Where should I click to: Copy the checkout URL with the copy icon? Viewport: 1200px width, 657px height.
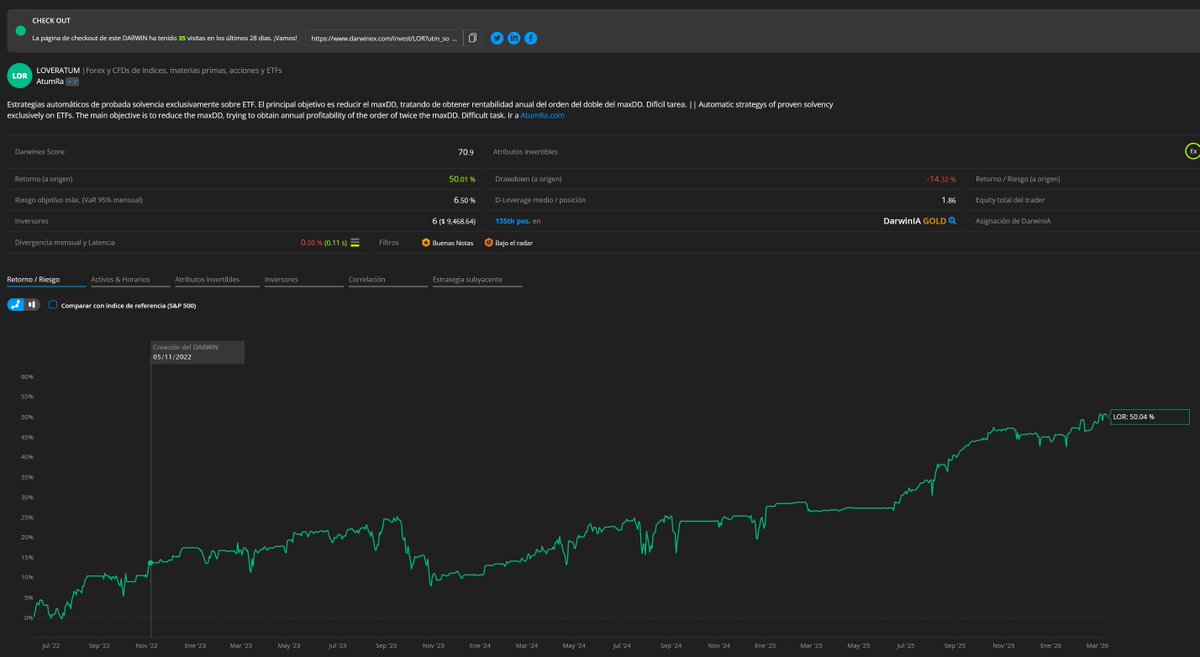(x=473, y=38)
